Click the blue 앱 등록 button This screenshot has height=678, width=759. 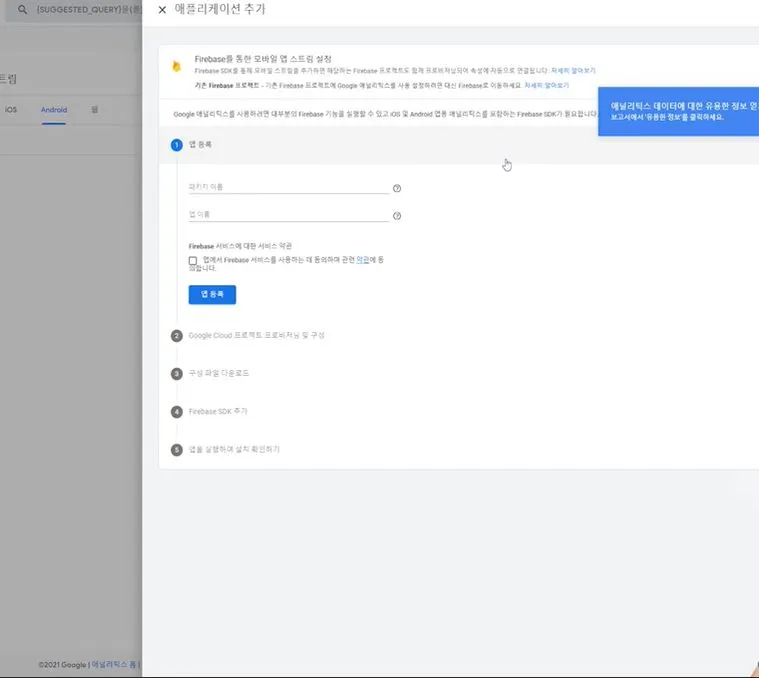click(212, 294)
